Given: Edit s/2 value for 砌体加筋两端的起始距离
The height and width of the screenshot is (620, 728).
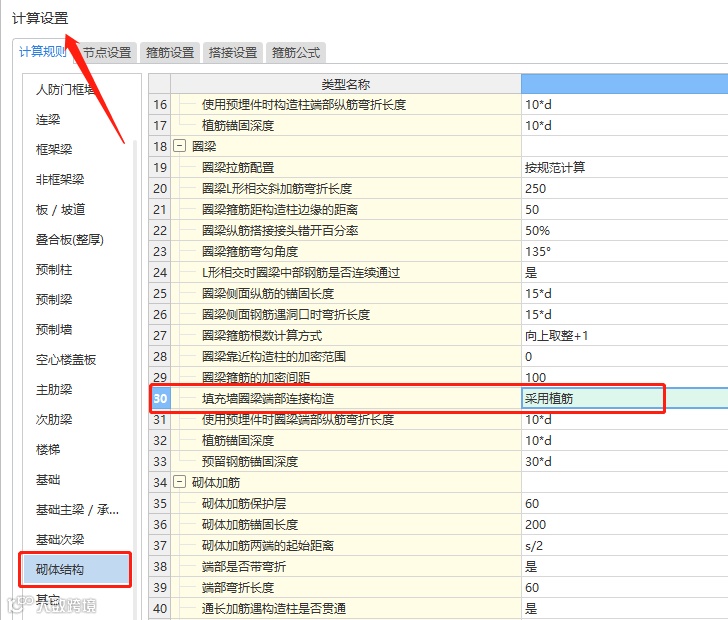Looking at the screenshot, I should [x=624, y=545].
